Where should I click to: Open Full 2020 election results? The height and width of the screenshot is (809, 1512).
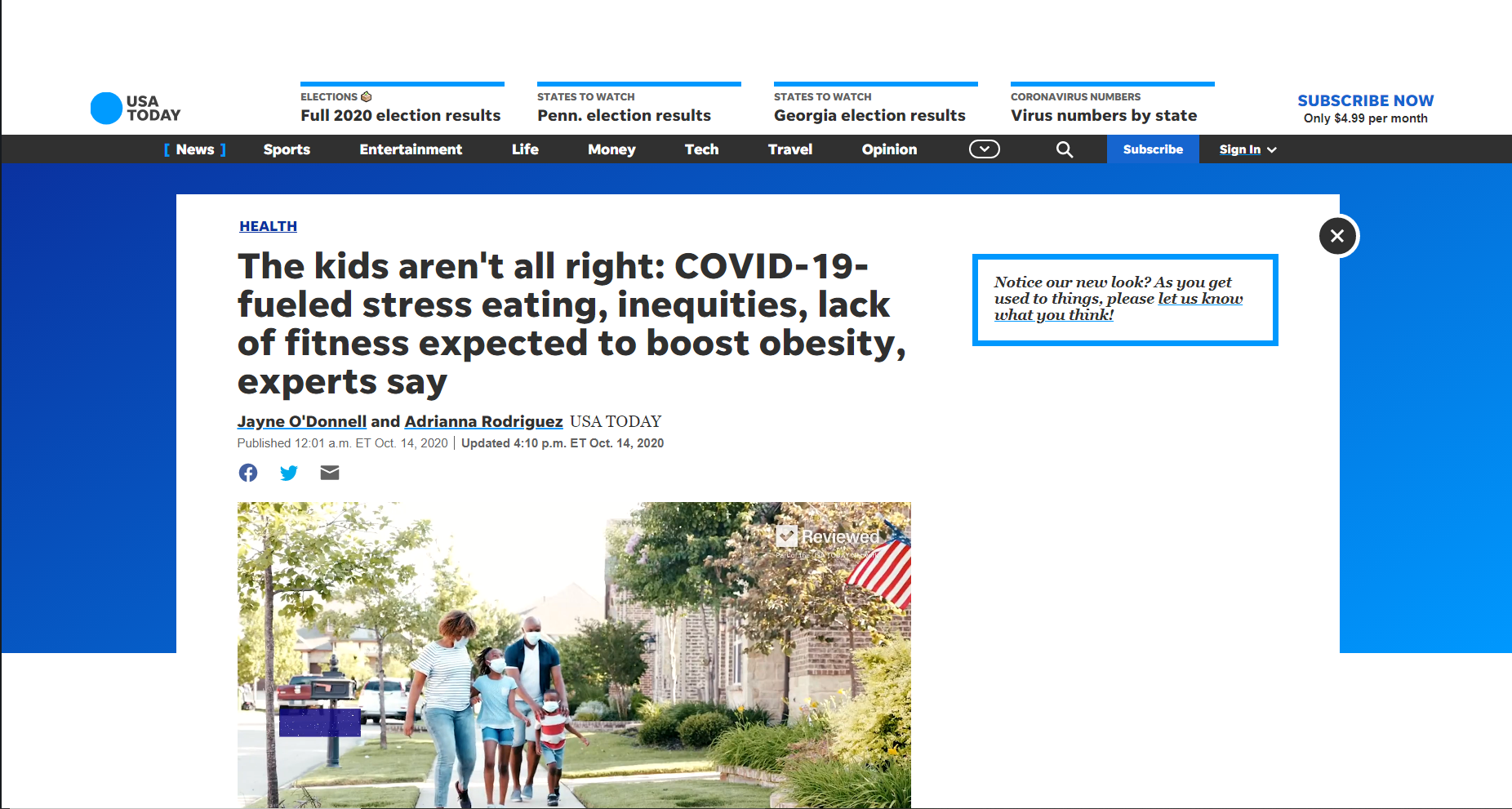pyautogui.click(x=401, y=115)
